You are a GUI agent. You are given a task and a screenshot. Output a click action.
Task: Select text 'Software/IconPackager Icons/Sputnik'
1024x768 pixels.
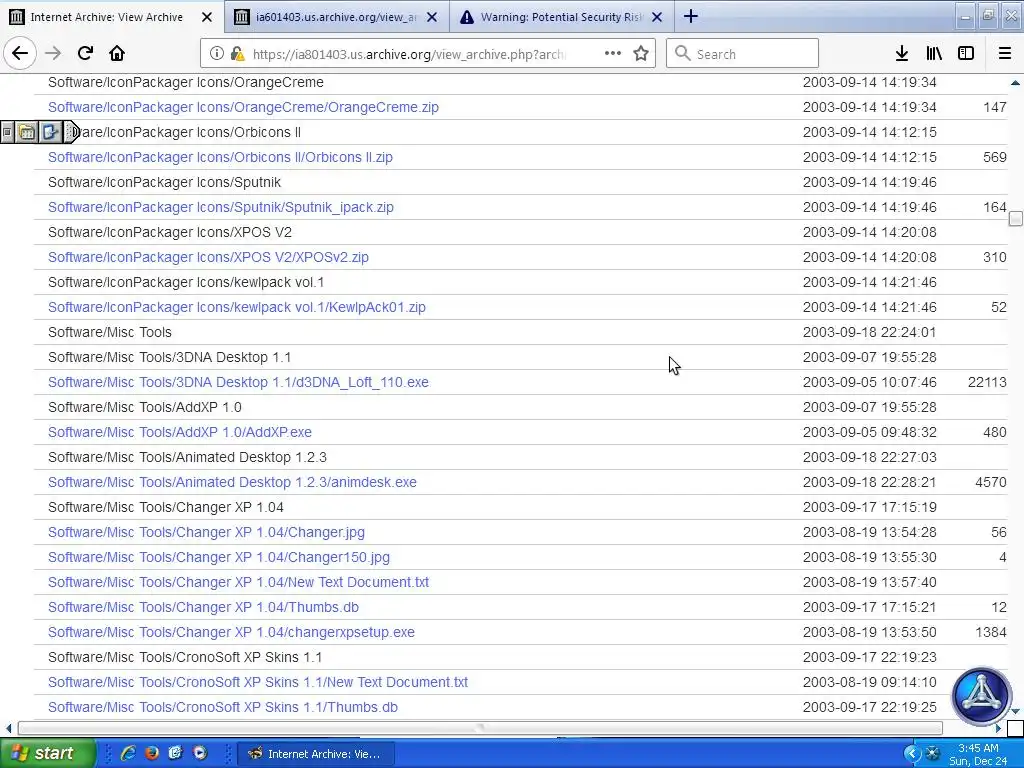point(165,182)
